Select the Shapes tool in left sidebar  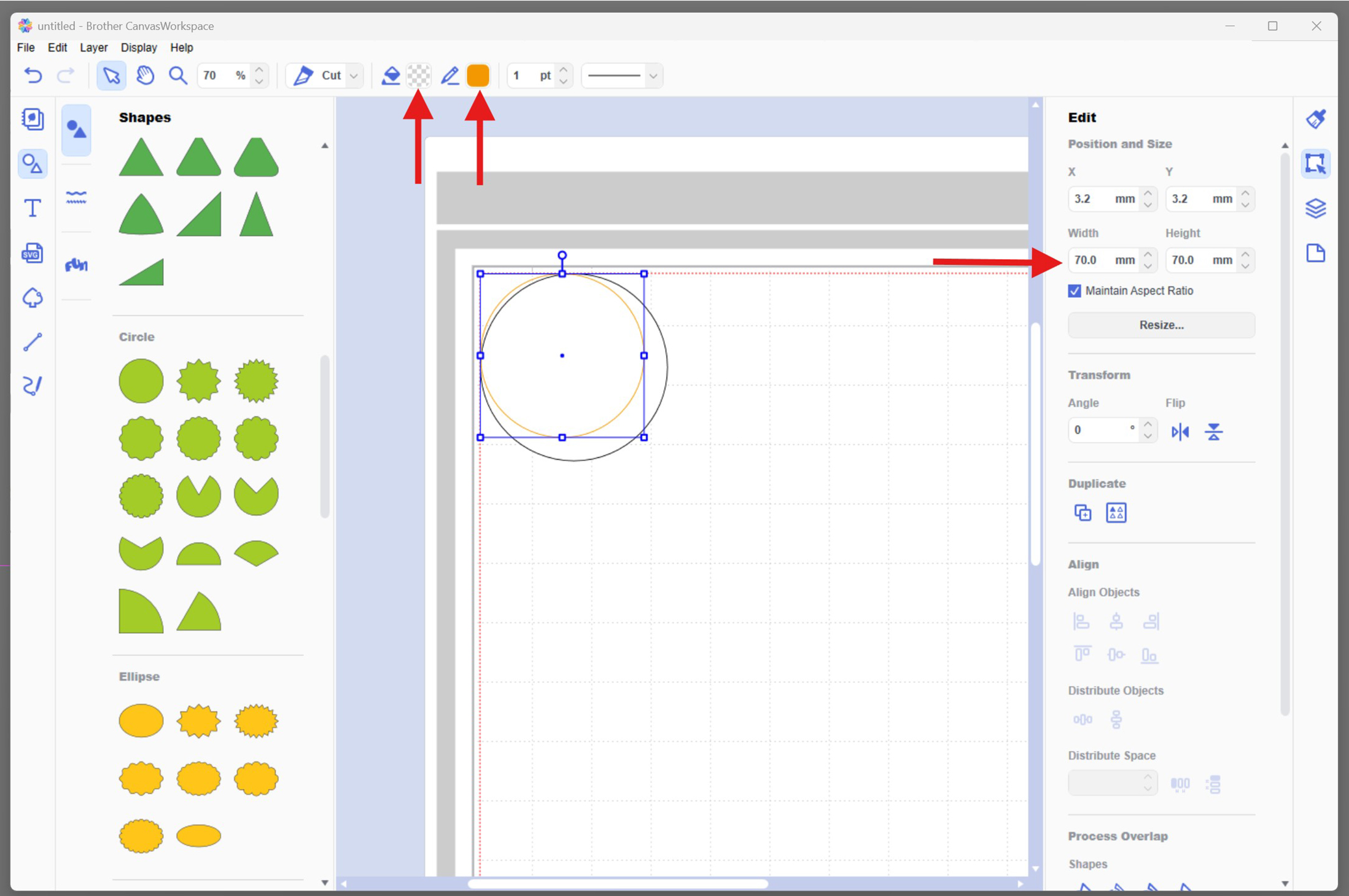click(x=33, y=163)
